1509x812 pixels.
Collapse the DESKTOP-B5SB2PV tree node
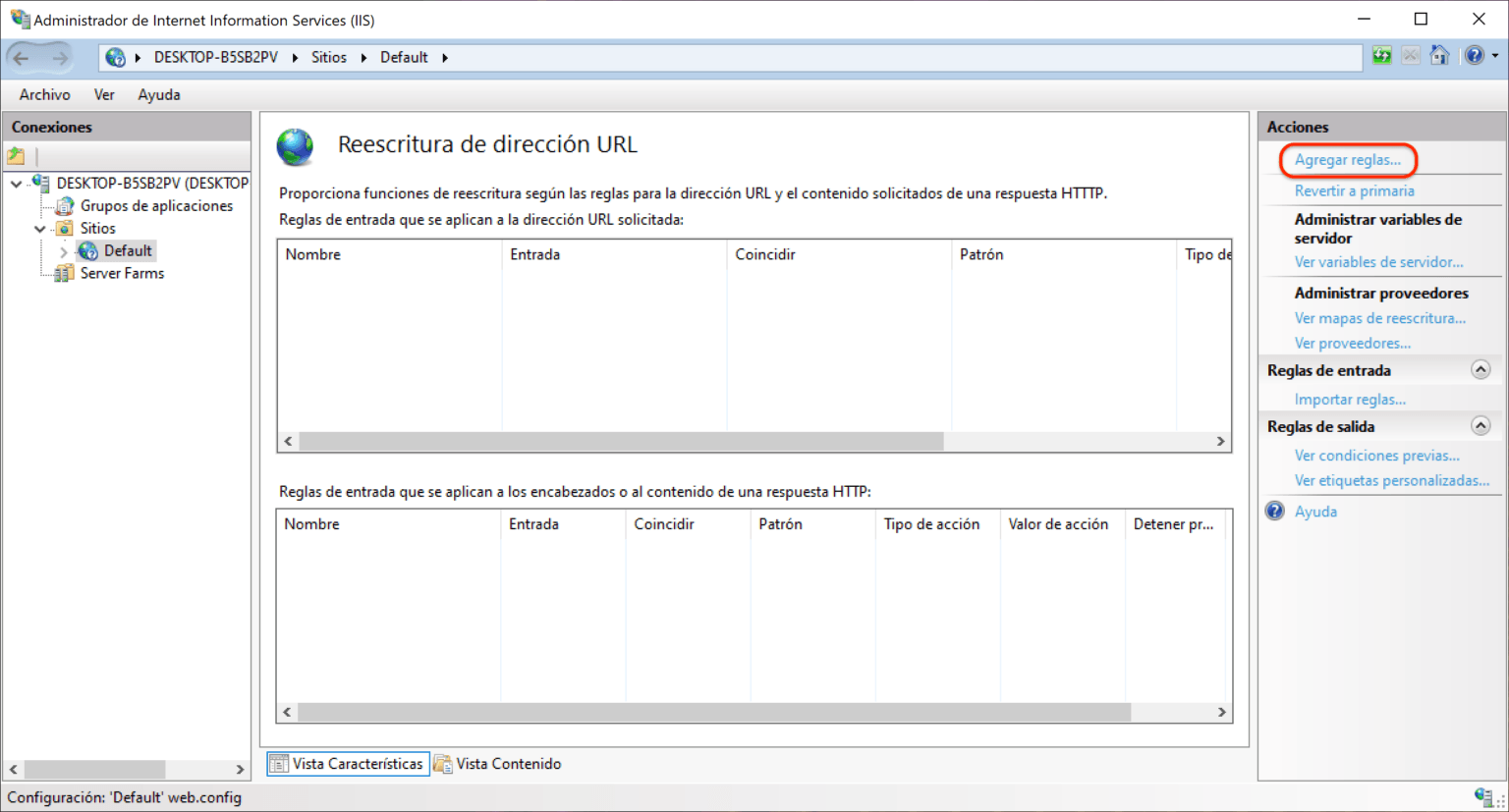click(16, 184)
